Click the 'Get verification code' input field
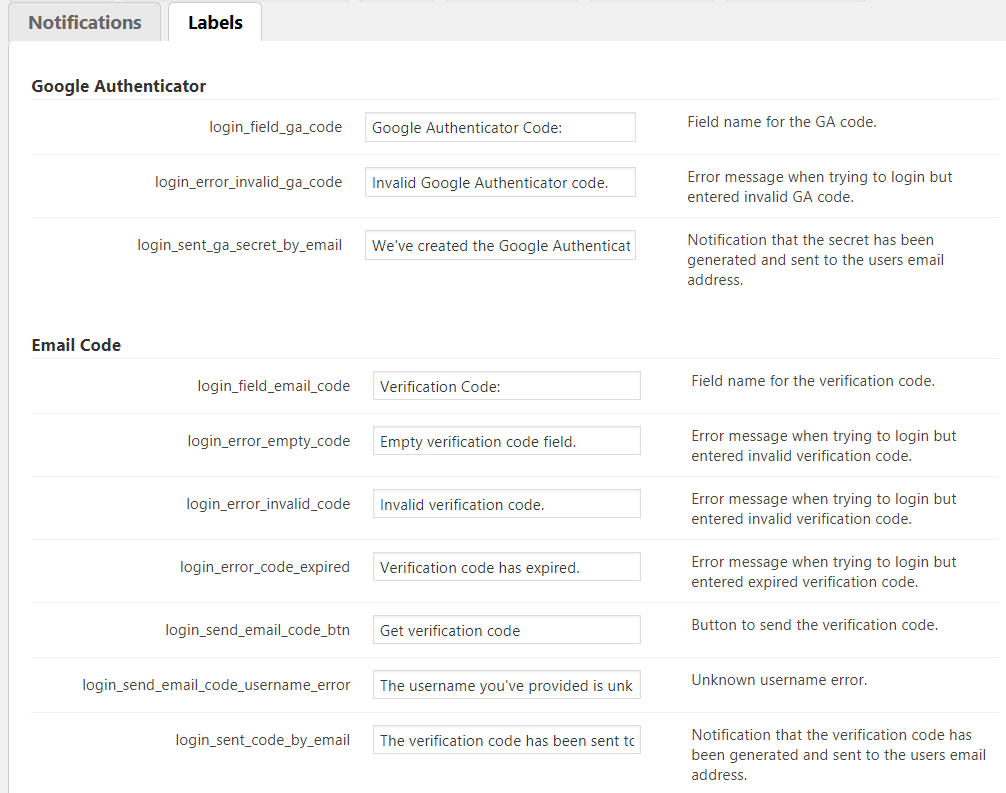This screenshot has height=793, width=1006. [x=506, y=630]
